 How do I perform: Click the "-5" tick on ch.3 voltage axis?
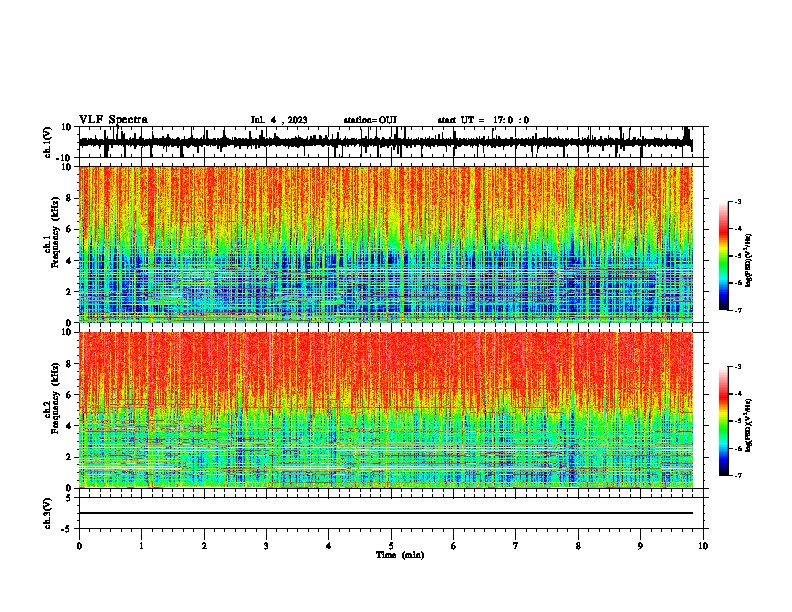(x=67, y=529)
